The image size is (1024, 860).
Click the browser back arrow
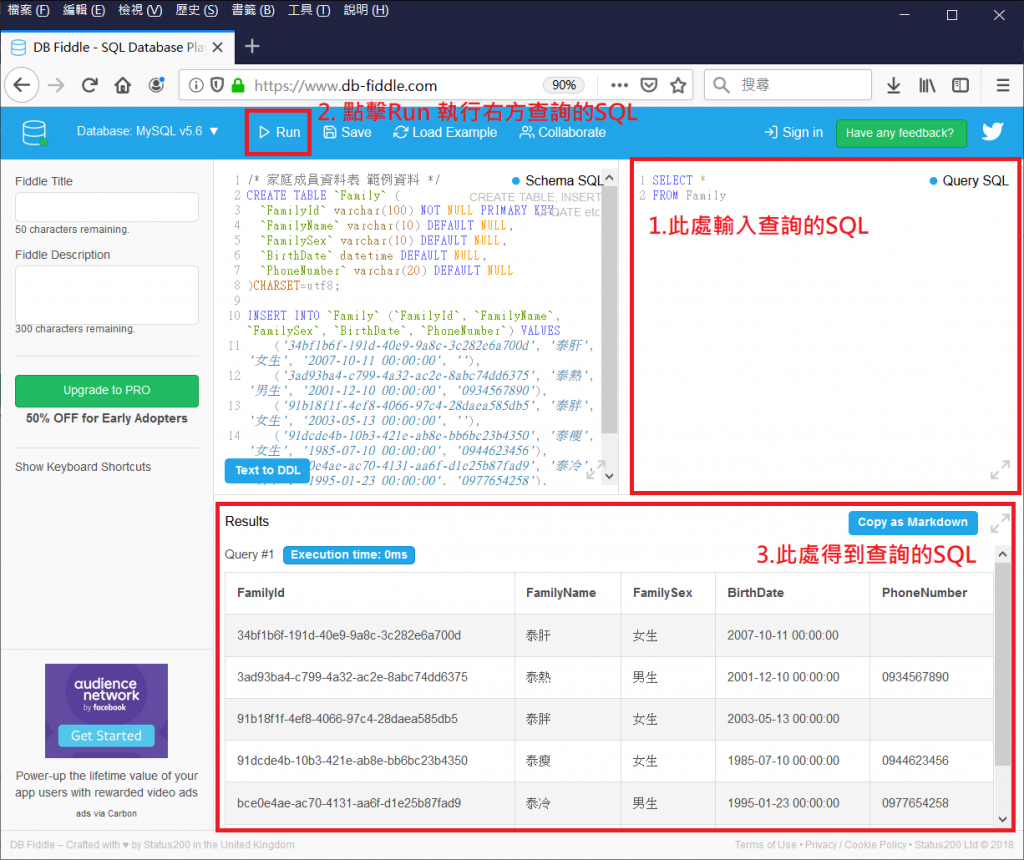22,86
